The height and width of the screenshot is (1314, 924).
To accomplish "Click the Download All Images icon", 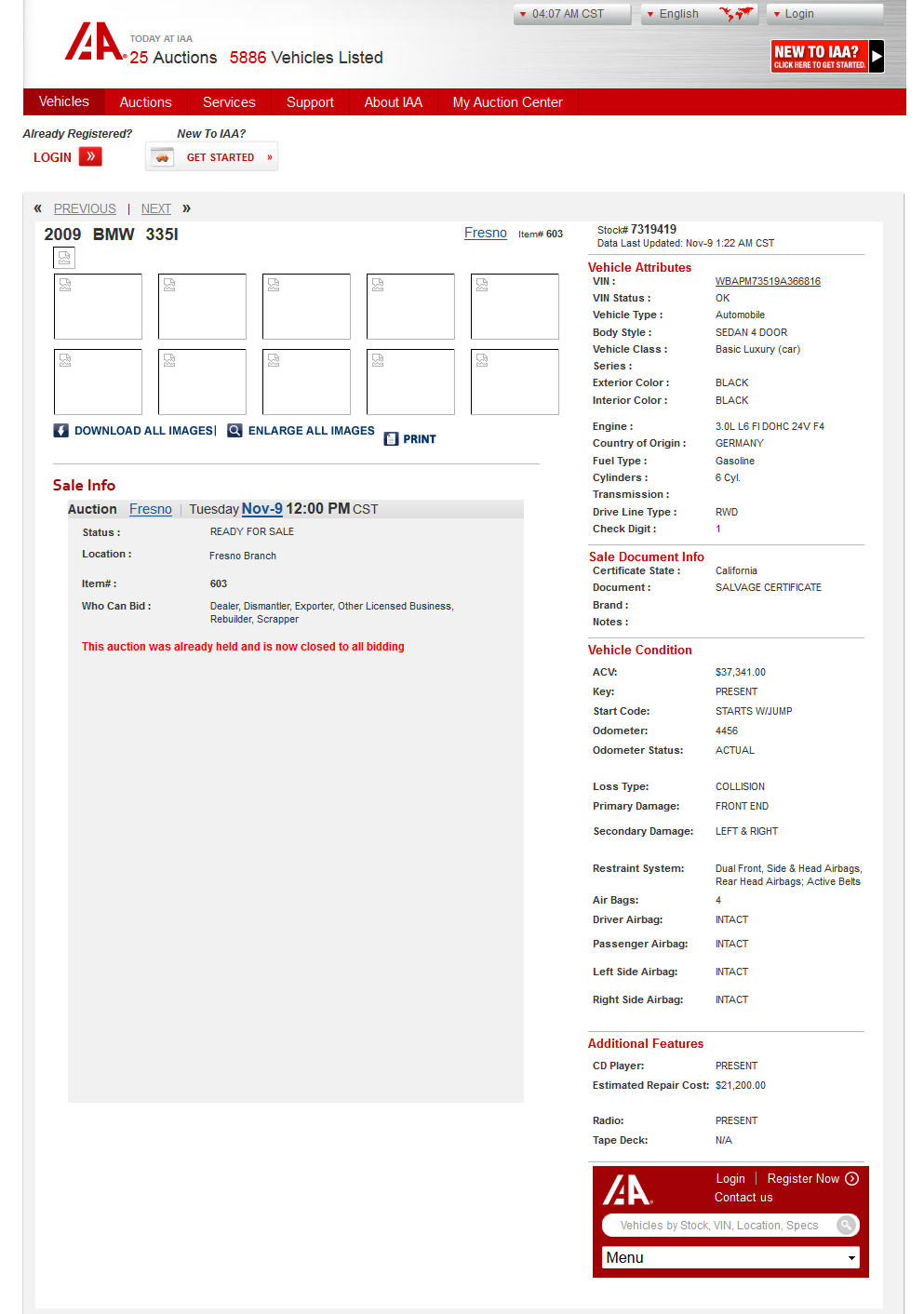I will click(61, 430).
